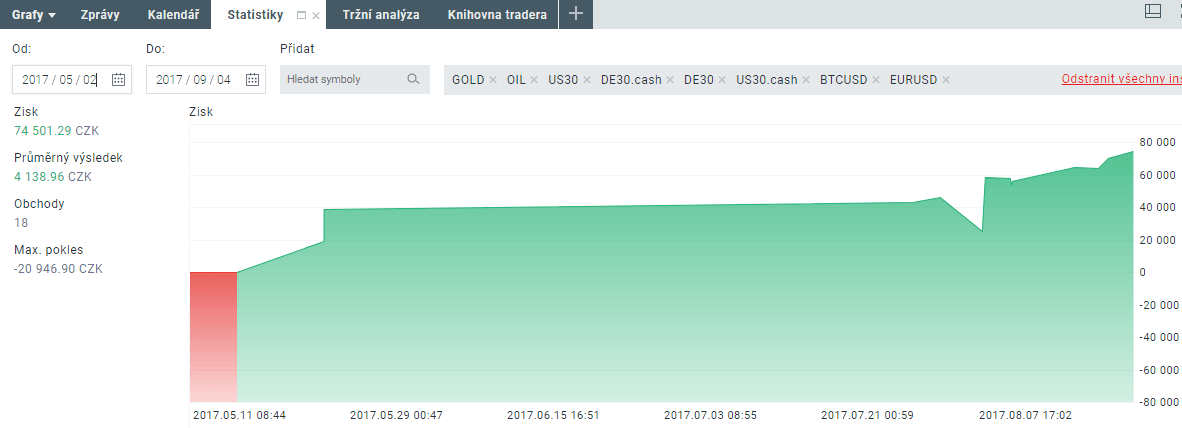Click the Odstranit všechny link
The width and height of the screenshot is (1182, 428).
click(1120, 79)
